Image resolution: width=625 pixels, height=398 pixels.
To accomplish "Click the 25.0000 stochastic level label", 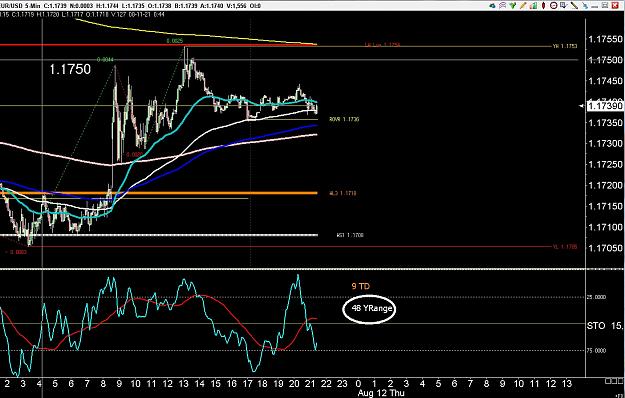I will click(x=597, y=297).
